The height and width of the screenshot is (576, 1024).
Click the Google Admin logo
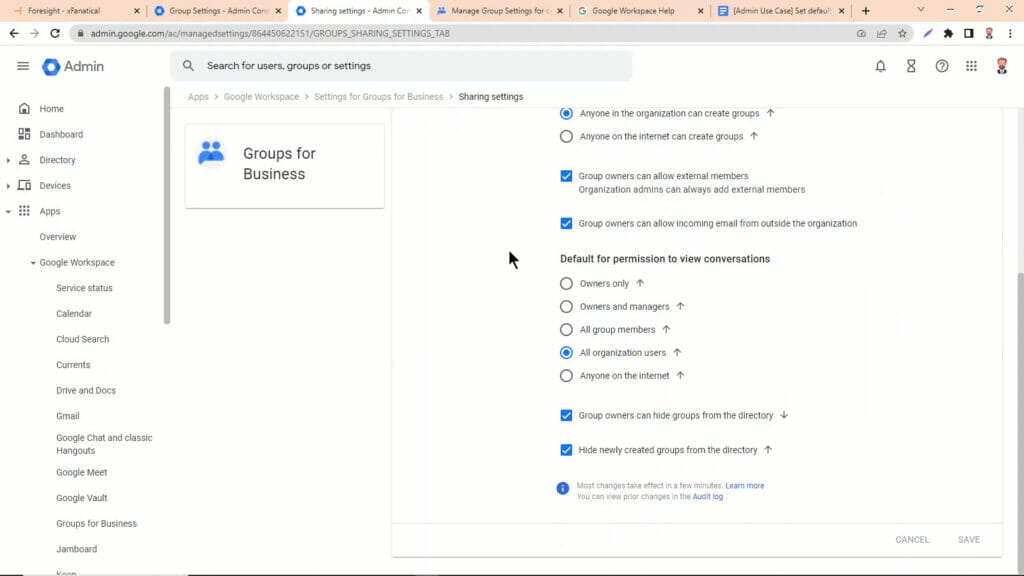tap(73, 67)
